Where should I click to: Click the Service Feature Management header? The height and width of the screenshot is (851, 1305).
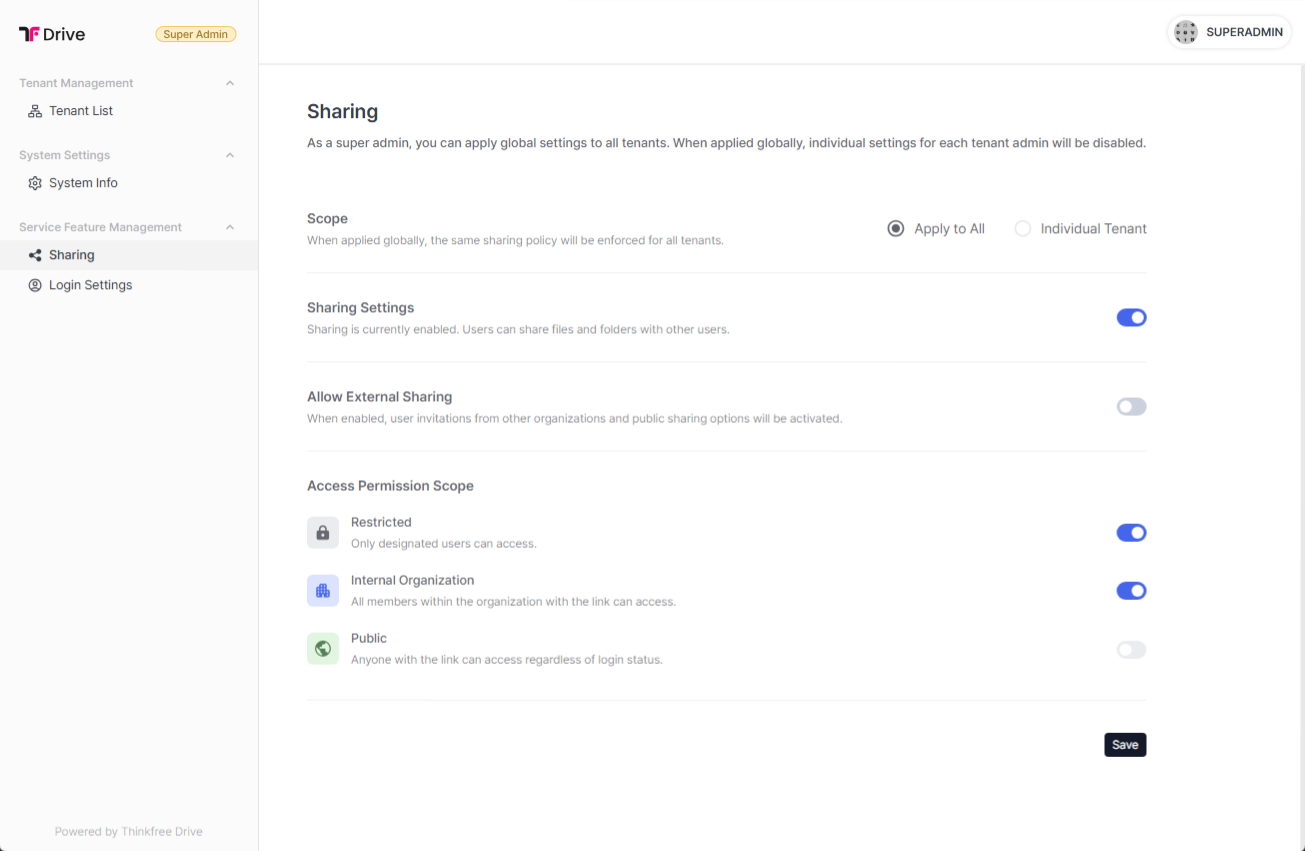pos(100,227)
